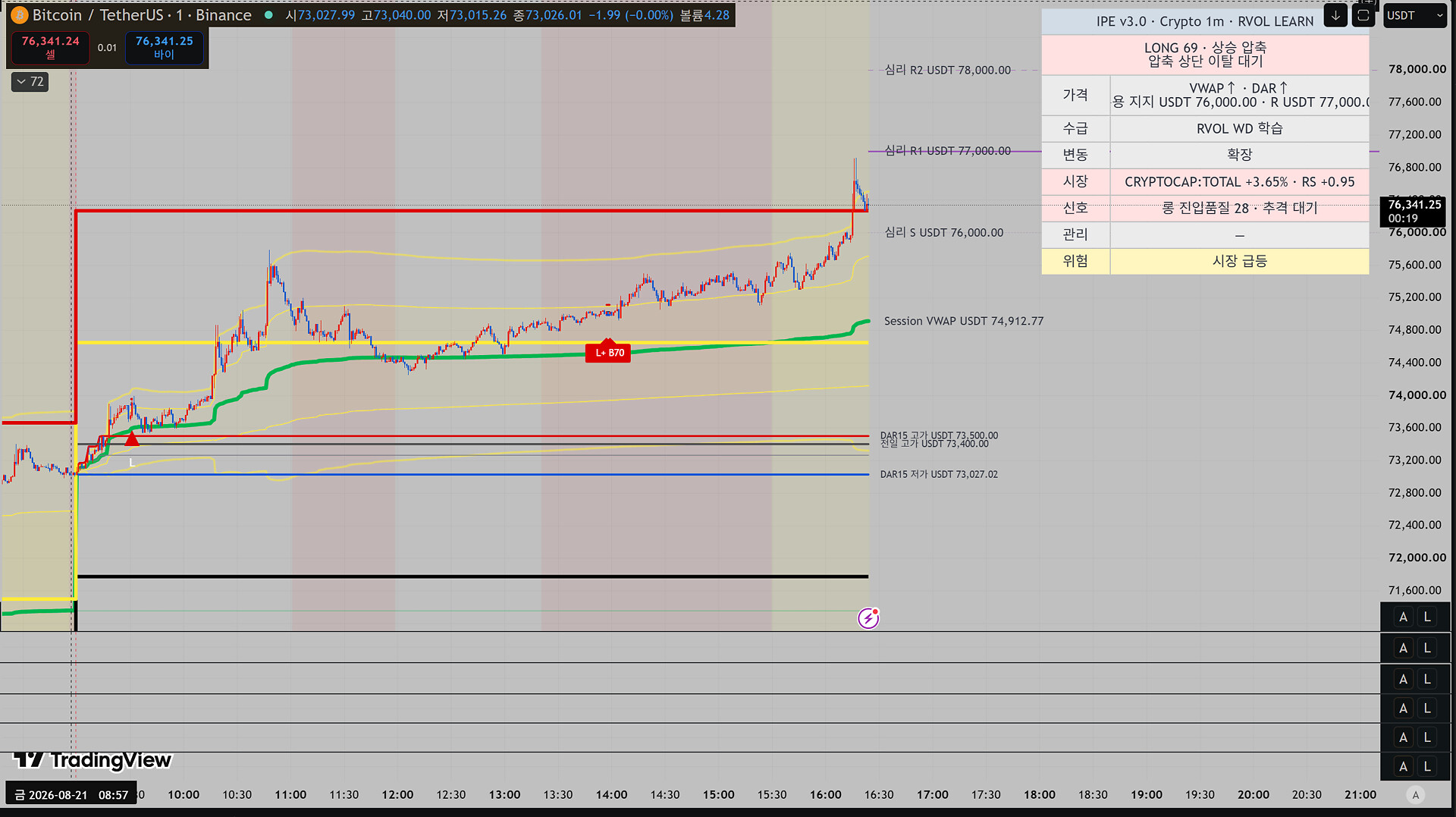Click the 가격 row label
The height and width of the screenshot is (817, 1456).
click(1075, 95)
